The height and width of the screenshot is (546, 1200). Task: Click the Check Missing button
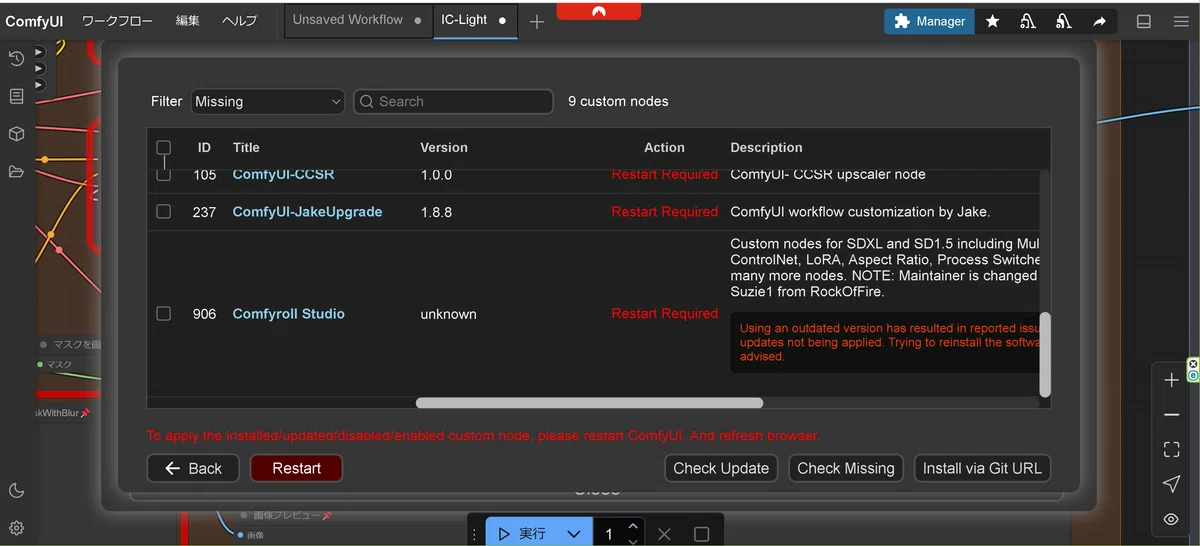click(x=846, y=468)
